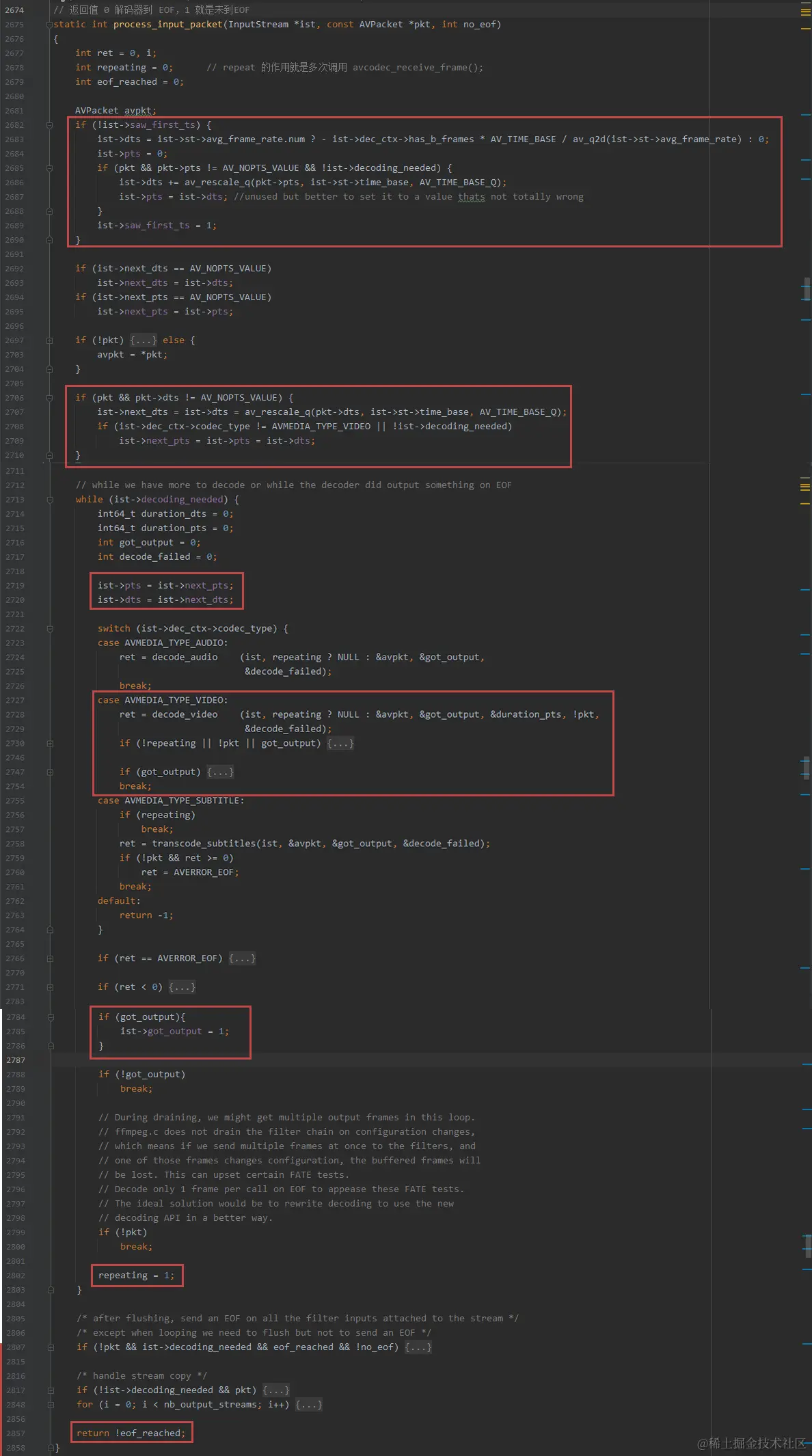Click the avcodec_receive_frame comment on line 2678
This screenshot has width=812, height=1456.
[x=344, y=68]
